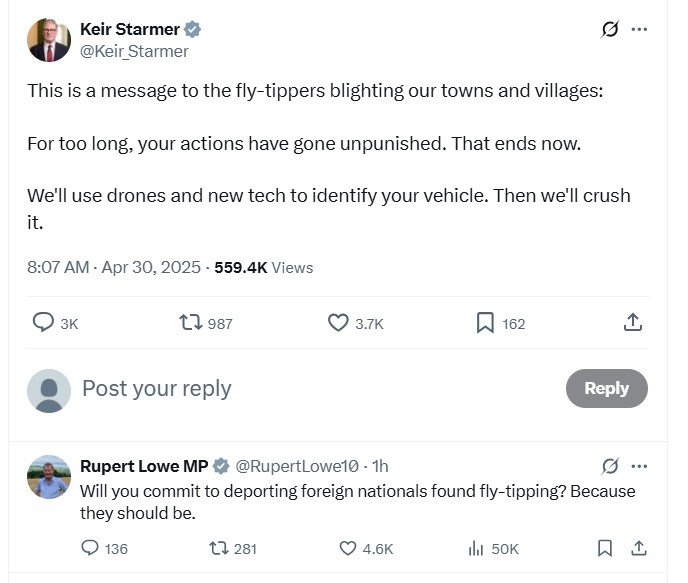
Task: Bookmark Keir Starmer's post
Action: pos(485,322)
